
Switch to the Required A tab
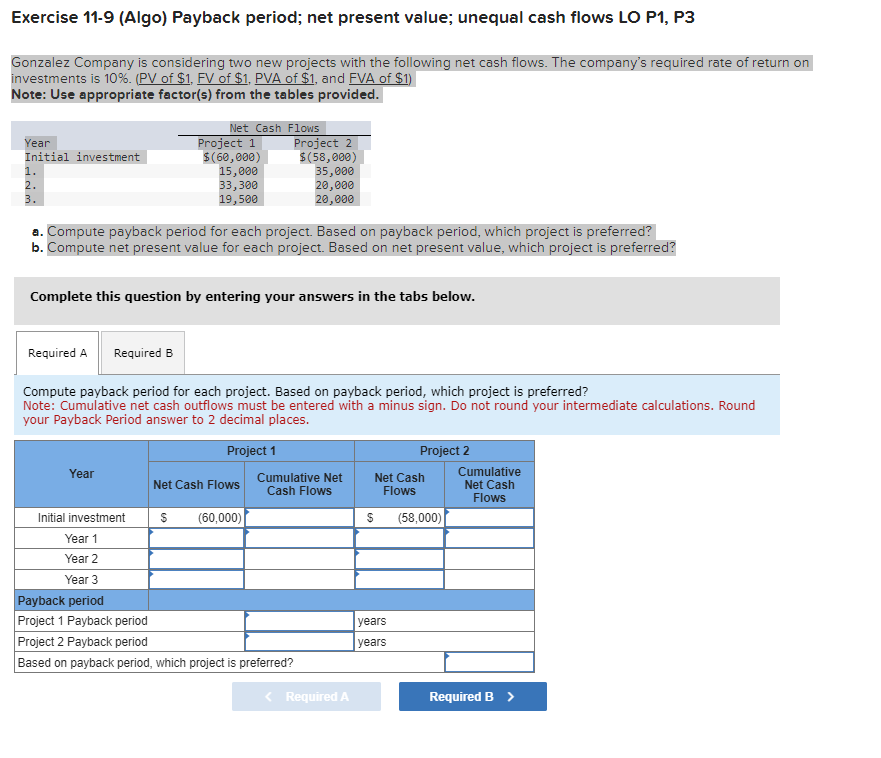[57, 352]
